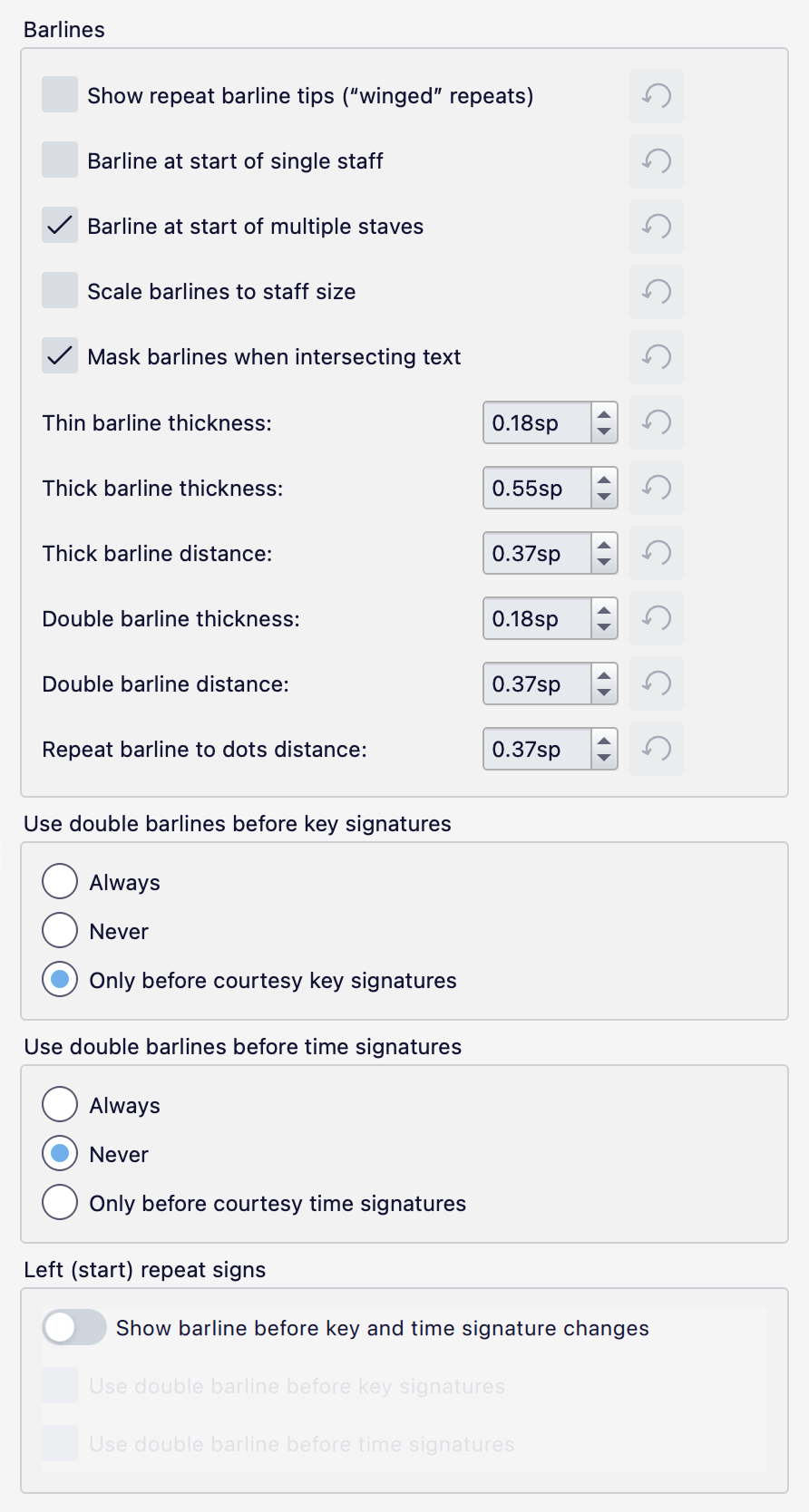Select 'Always' for double barlines before key signatures
The image size is (809, 1512).
click(59, 880)
